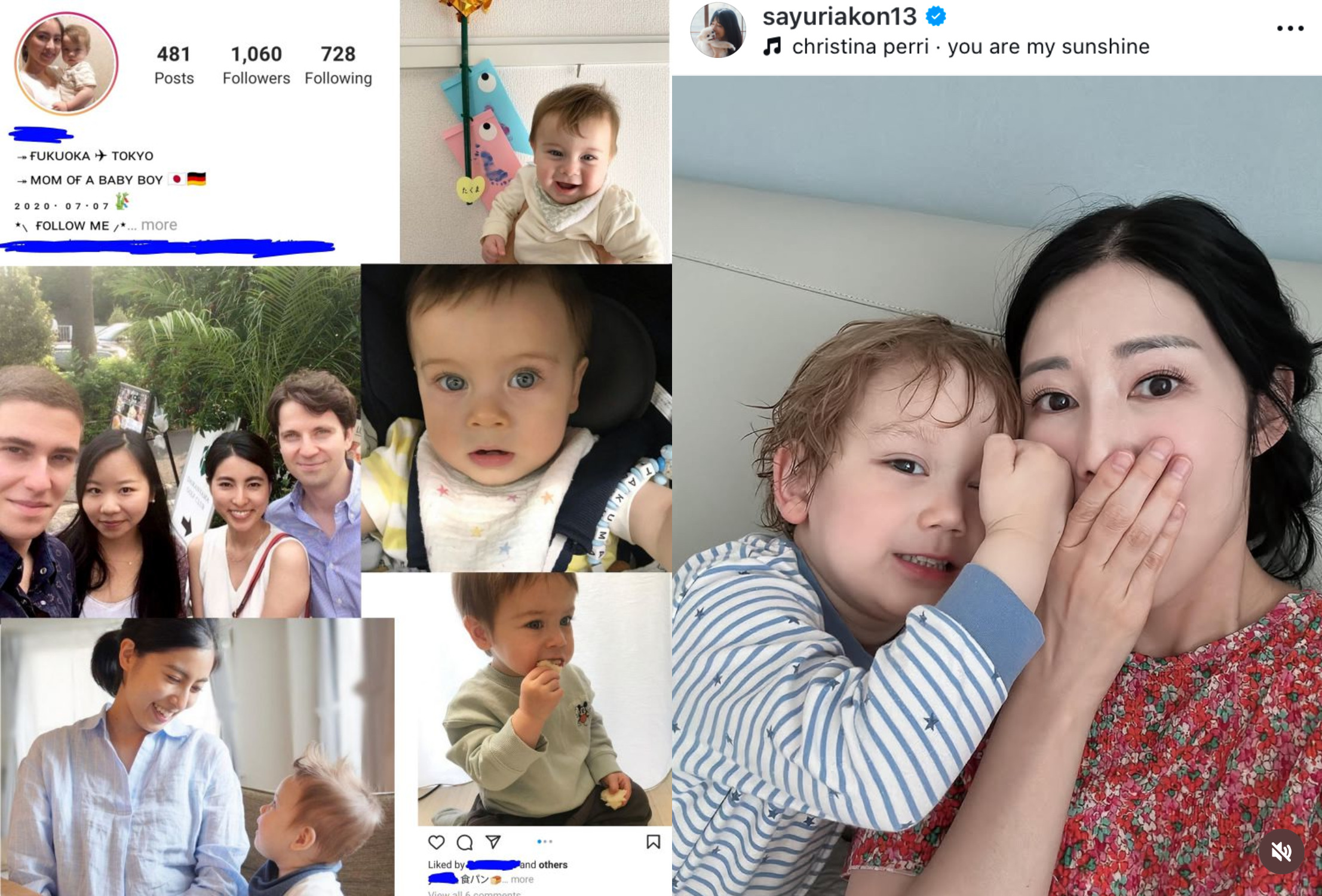Open the 481 Posts count
This screenshot has width=1322, height=896.
pyautogui.click(x=174, y=65)
